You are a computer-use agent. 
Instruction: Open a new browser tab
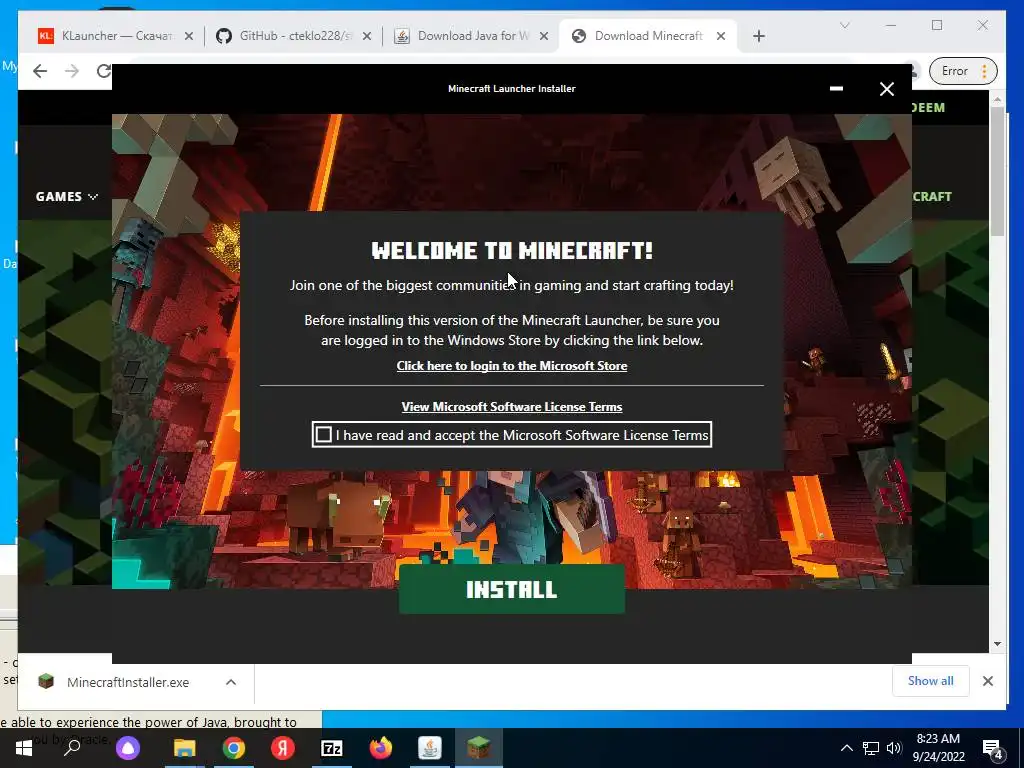(x=758, y=36)
